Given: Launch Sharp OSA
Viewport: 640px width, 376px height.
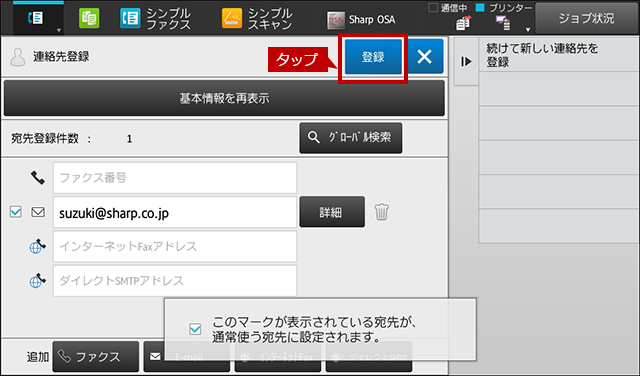Looking at the screenshot, I should (361, 20).
